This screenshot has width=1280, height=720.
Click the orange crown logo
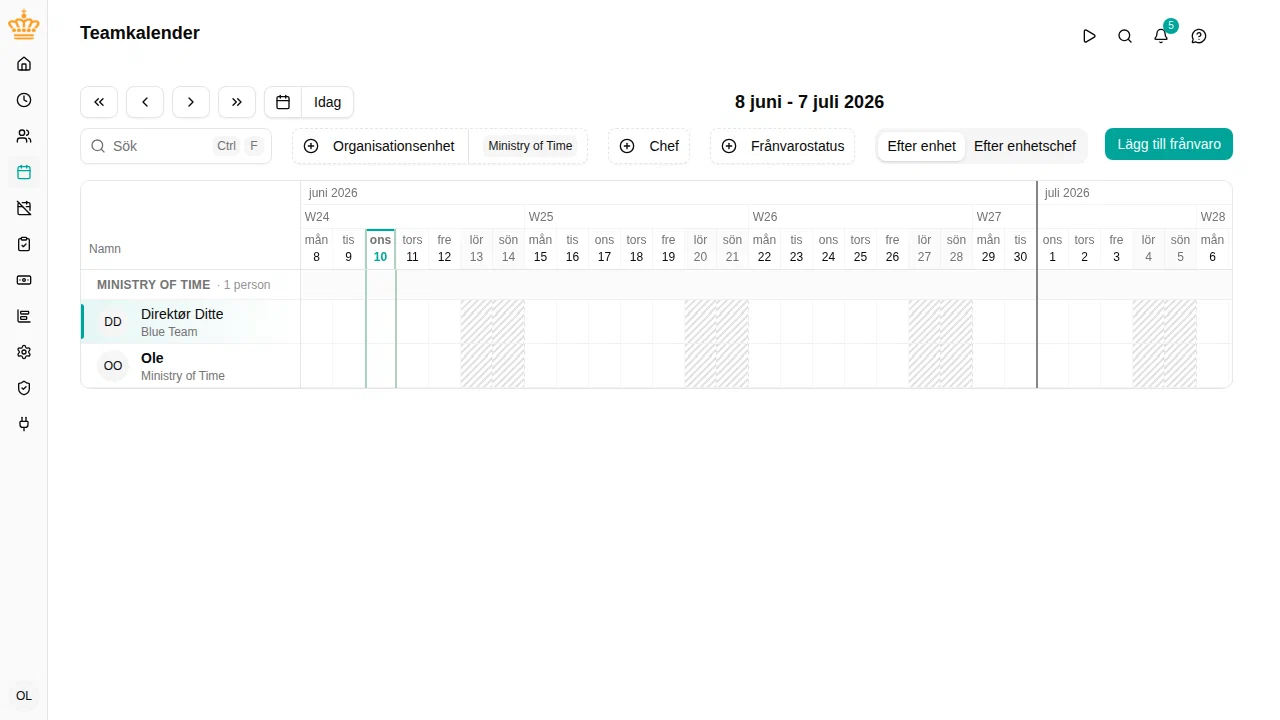[x=24, y=27]
